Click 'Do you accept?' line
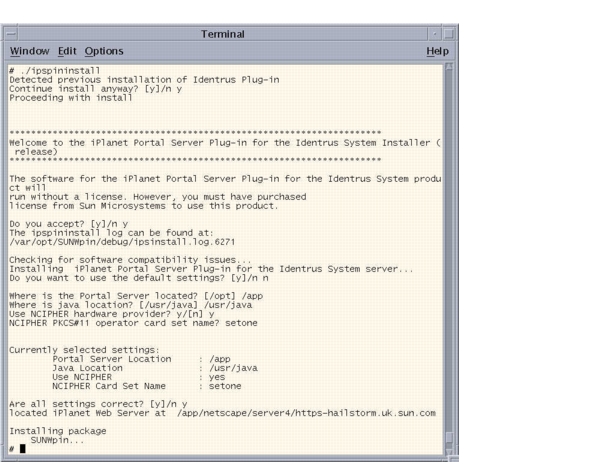 69,224
